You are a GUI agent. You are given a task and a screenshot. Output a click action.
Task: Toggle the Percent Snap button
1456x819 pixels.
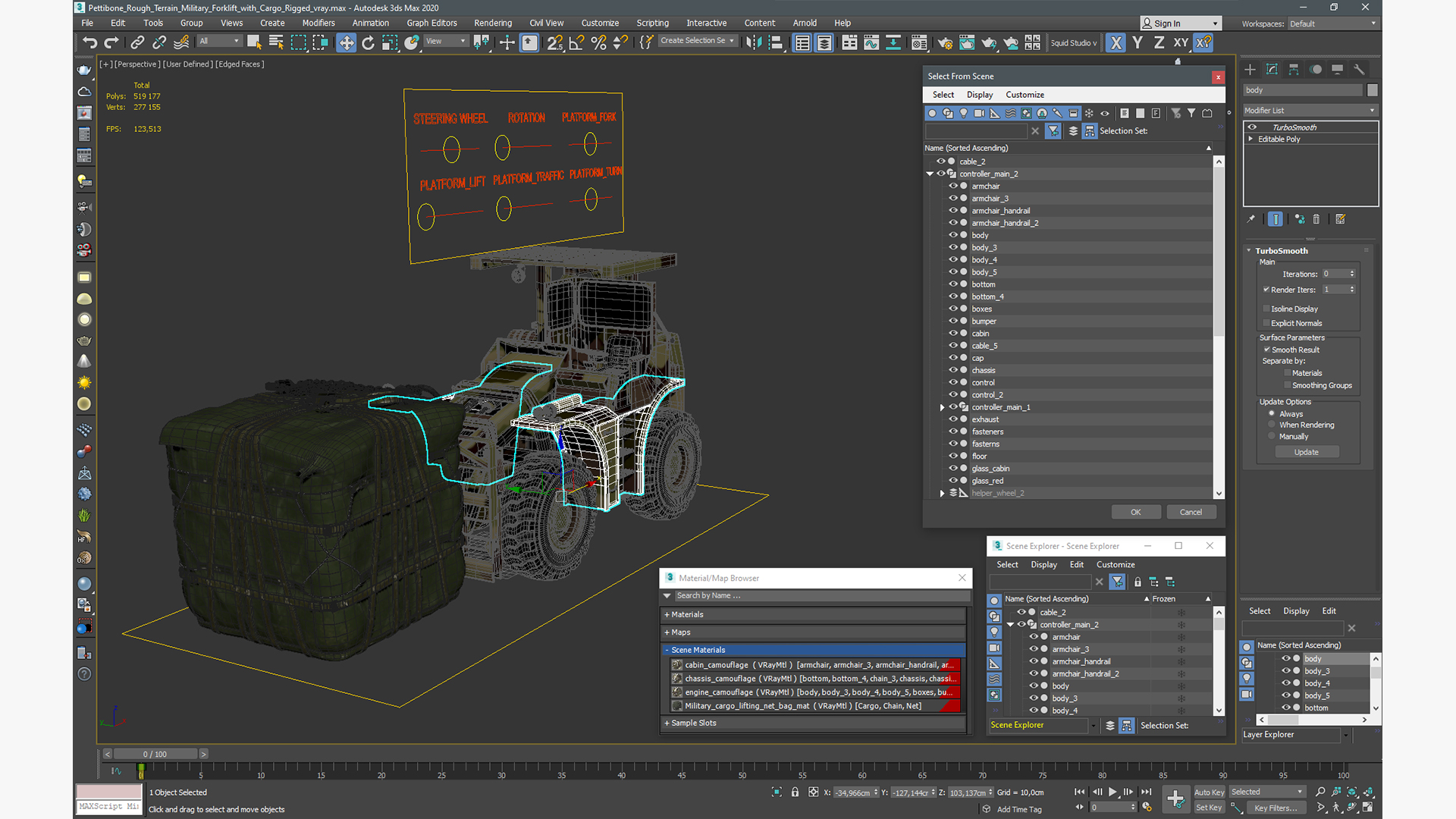pos(599,42)
